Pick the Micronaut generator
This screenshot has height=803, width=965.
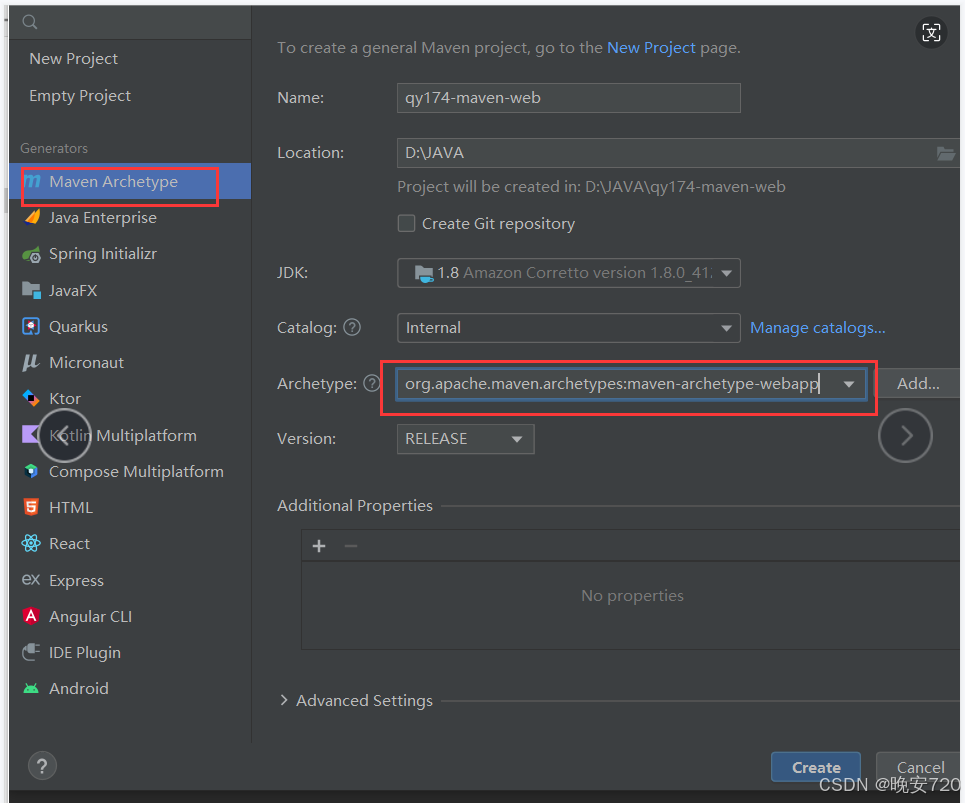pyautogui.click(x=86, y=363)
